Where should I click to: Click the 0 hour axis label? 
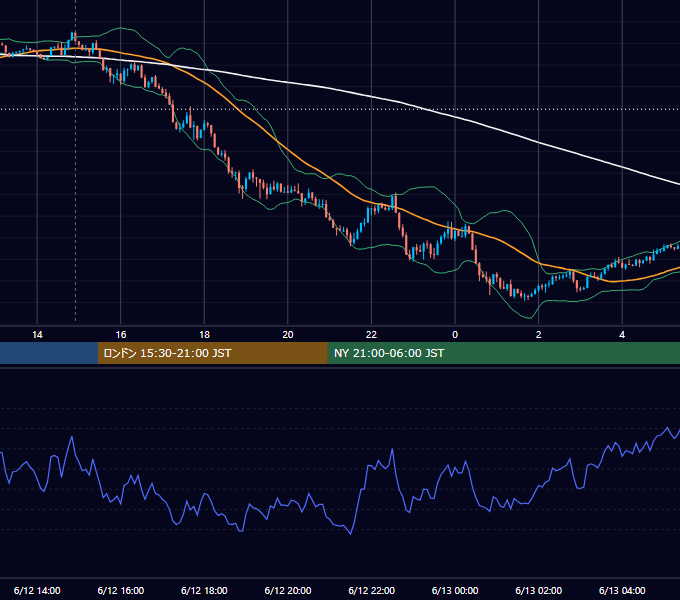455,335
